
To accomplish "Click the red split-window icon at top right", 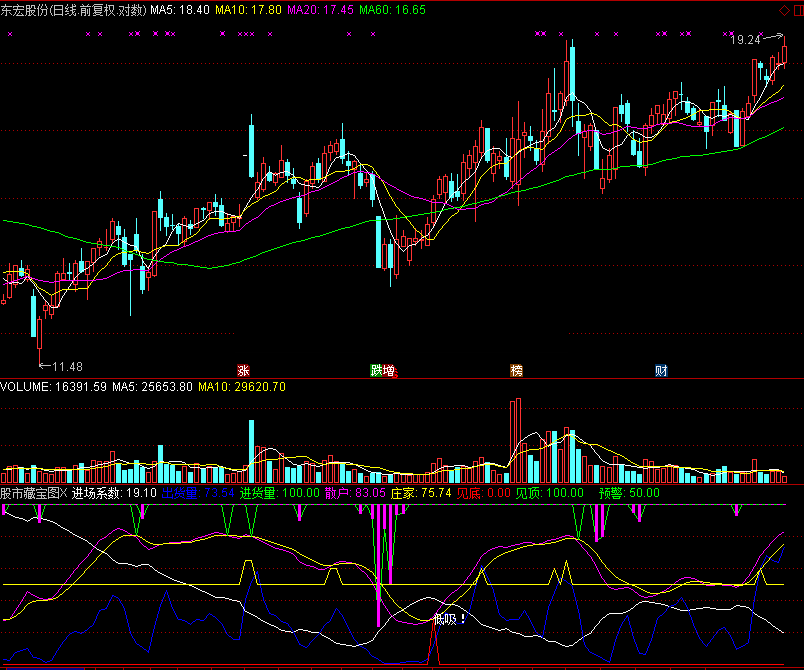I will 799,10.
